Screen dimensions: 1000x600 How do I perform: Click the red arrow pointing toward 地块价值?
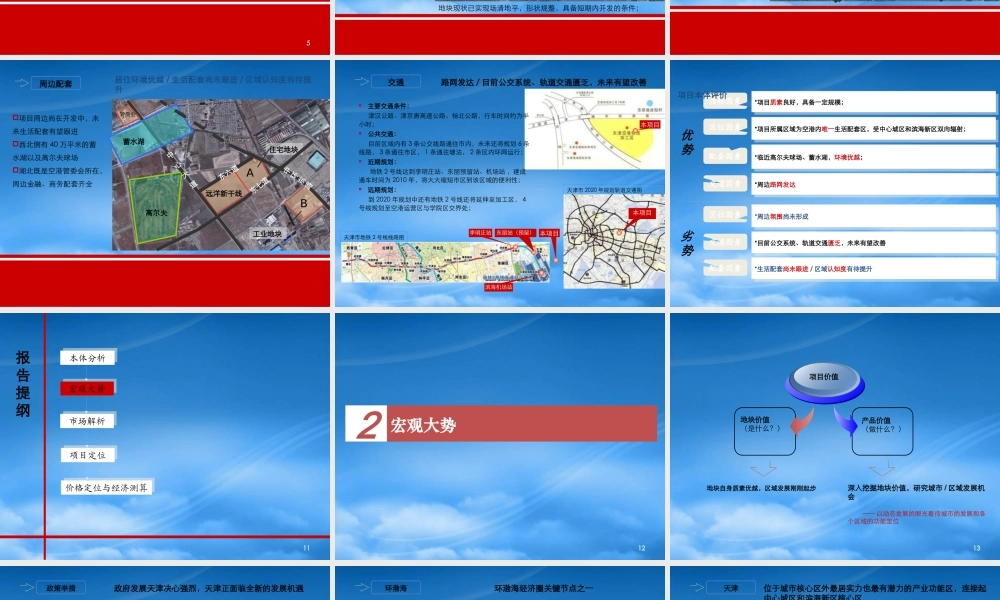coord(802,422)
